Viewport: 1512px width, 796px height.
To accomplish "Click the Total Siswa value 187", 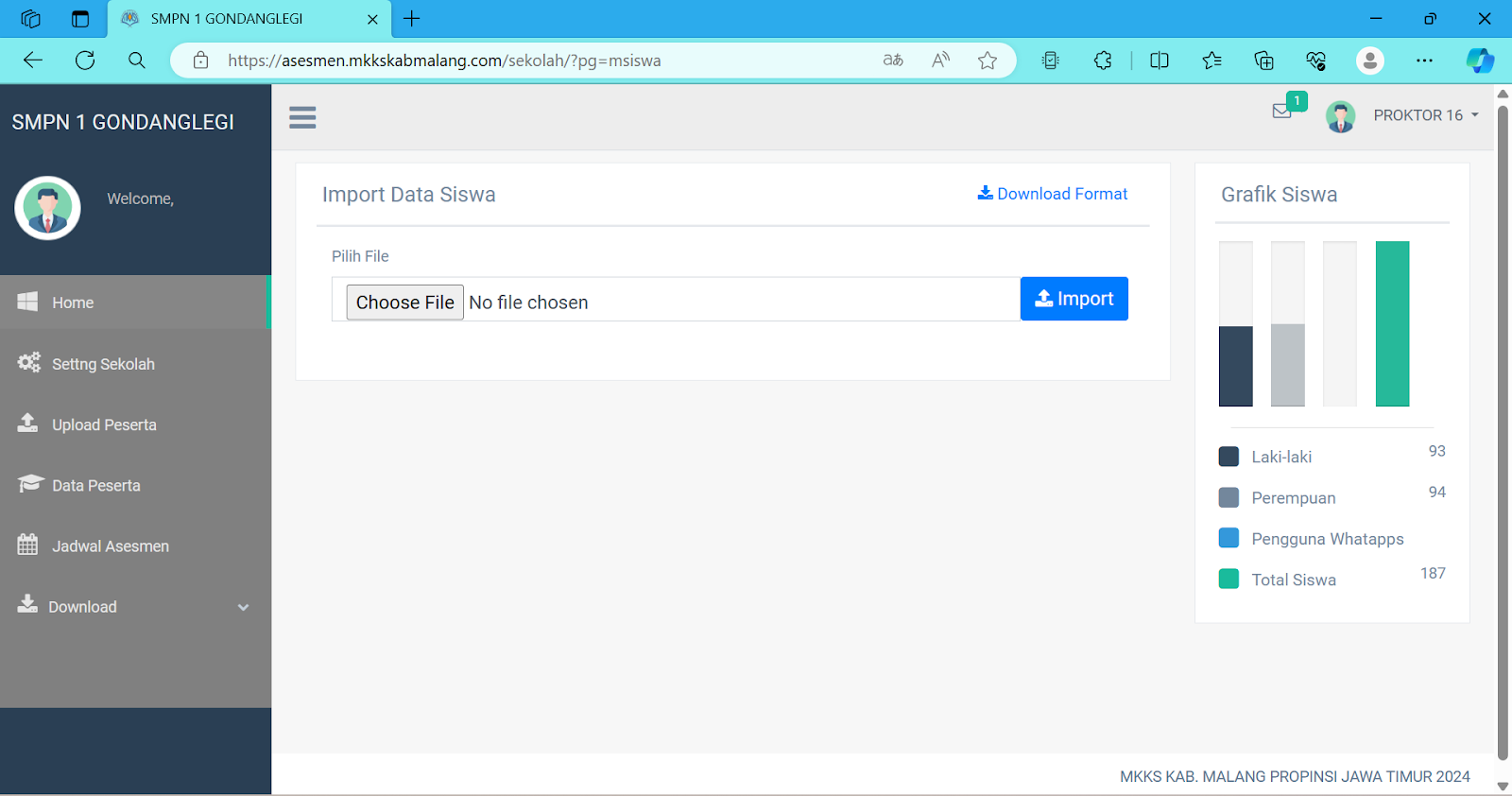I will [1433, 573].
